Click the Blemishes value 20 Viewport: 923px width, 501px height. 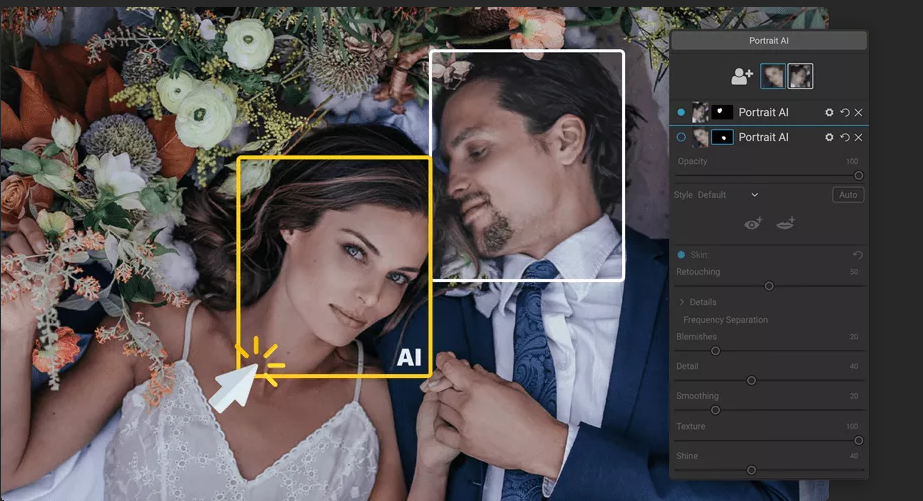pos(854,337)
